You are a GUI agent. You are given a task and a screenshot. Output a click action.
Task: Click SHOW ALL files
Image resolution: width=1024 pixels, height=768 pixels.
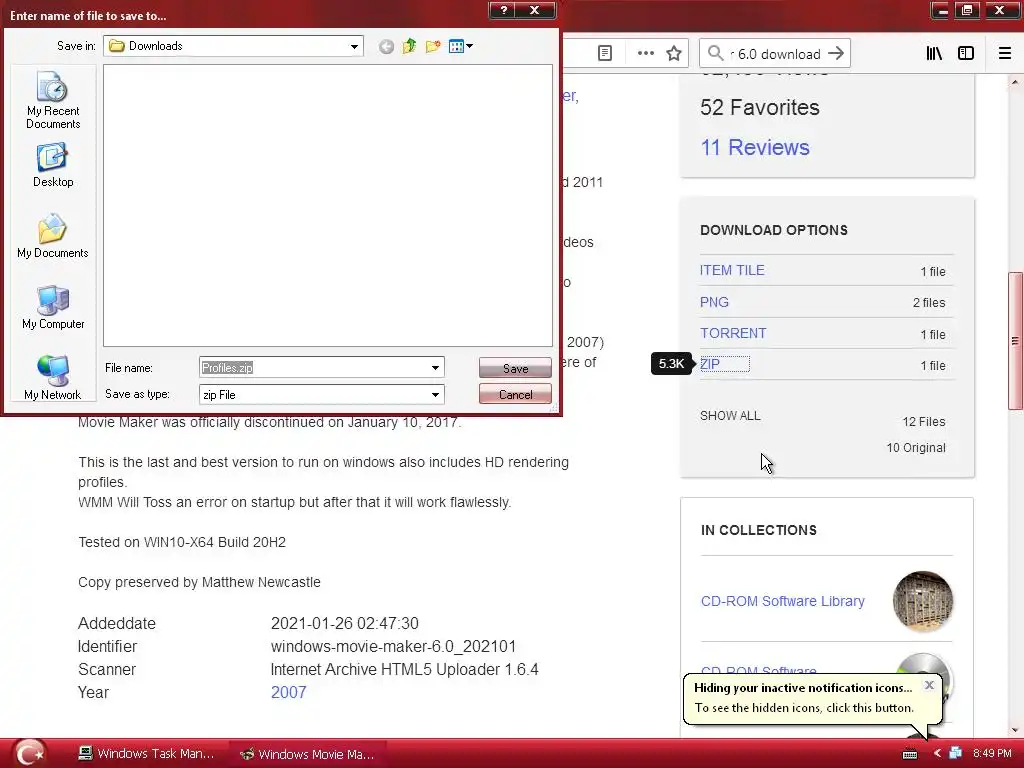pyautogui.click(x=730, y=416)
